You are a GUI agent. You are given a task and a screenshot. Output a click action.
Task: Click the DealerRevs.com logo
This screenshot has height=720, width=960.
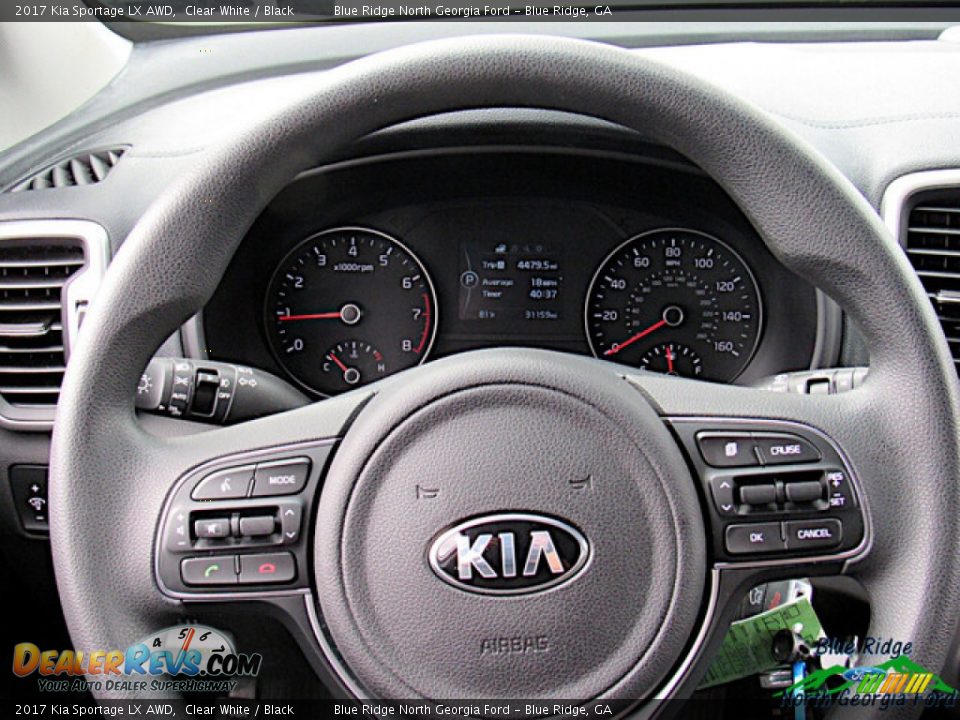tap(135, 661)
